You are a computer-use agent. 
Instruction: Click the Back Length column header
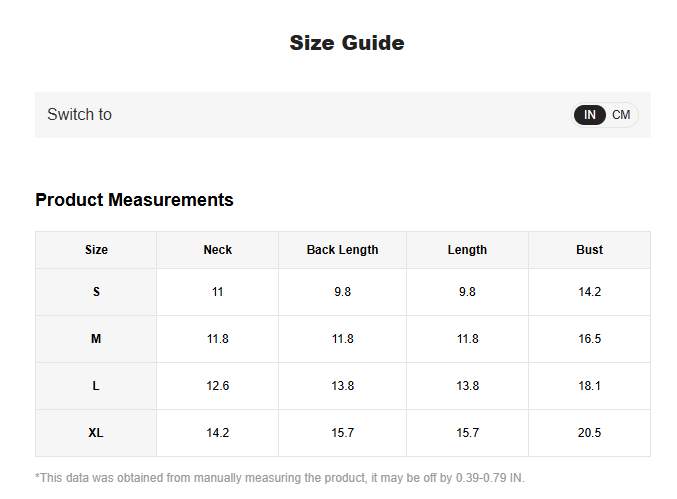coord(342,250)
